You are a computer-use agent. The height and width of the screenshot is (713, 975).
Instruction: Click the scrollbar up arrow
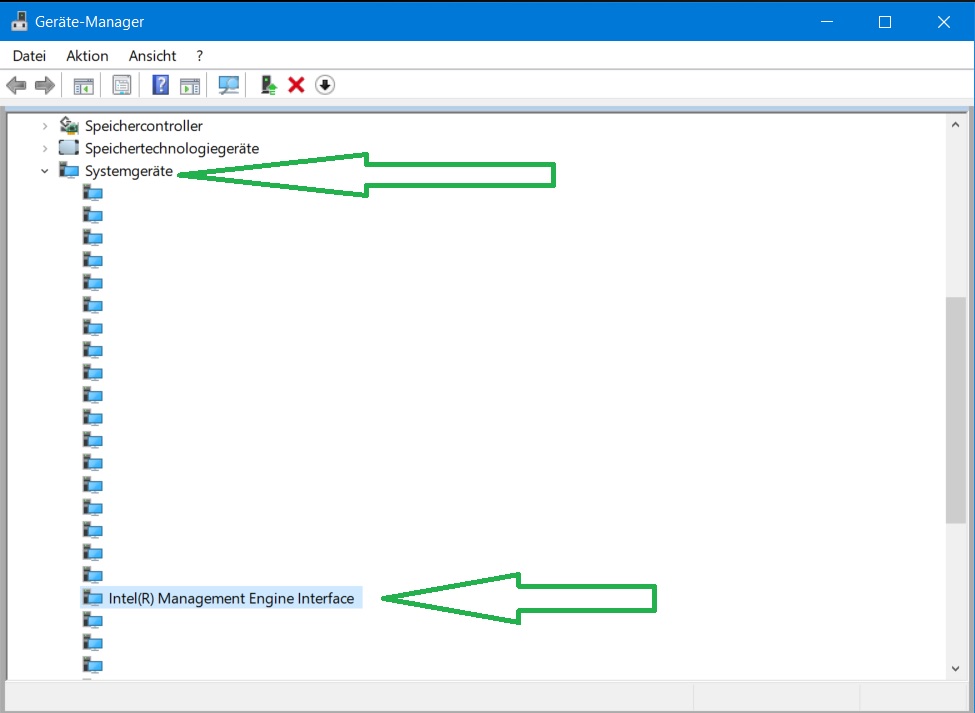click(x=955, y=125)
